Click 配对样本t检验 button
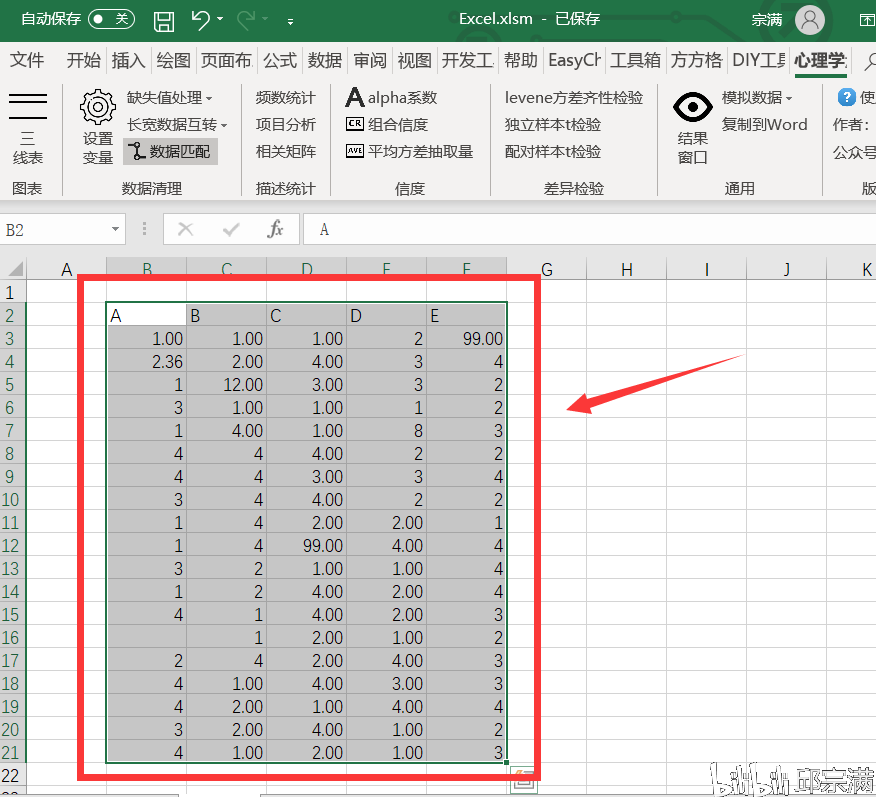Image resolution: width=876 pixels, height=797 pixels. 553,151
